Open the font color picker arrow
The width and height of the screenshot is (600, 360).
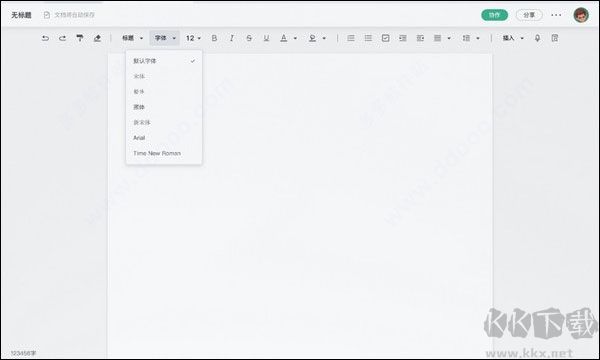point(295,38)
